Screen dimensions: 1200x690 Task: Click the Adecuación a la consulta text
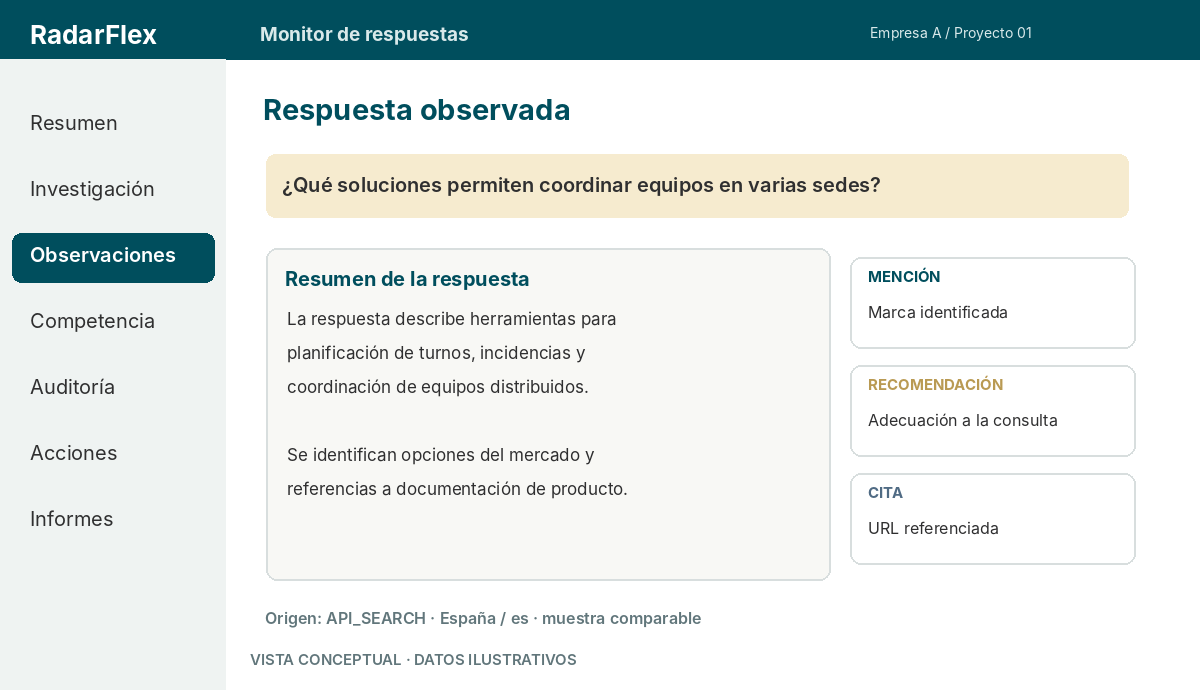[963, 420]
